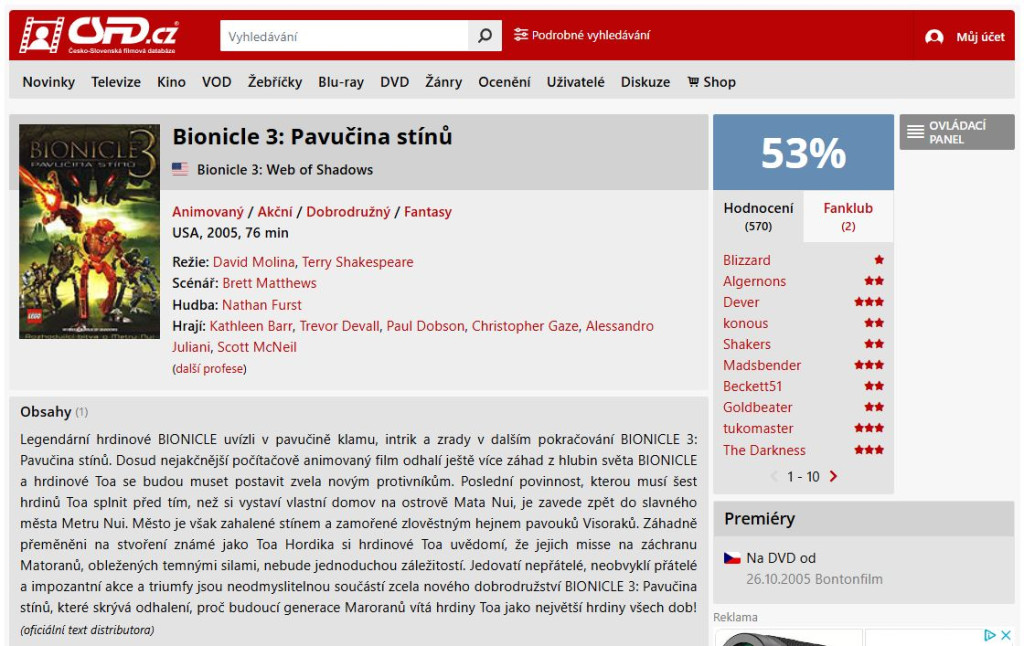Select the Hodnocení tab
This screenshot has height=646, width=1024.
click(x=758, y=216)
